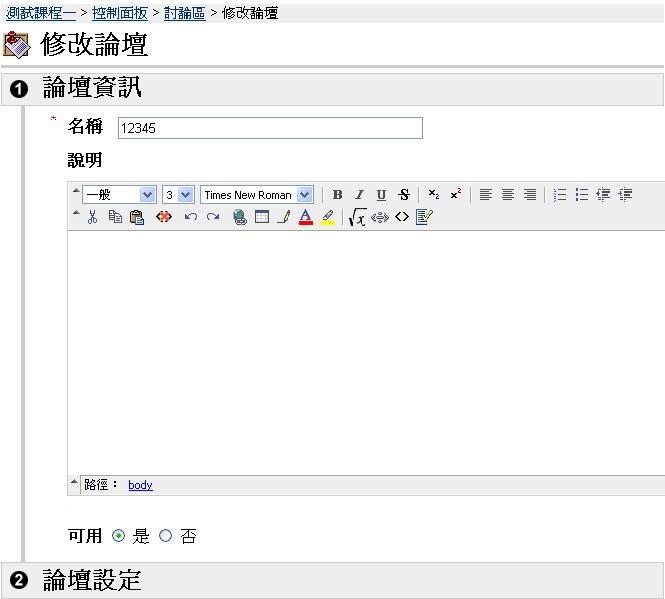Open the font size dropdown showing 3
Screen dimensions: 665x599
[x=178, y=195]
